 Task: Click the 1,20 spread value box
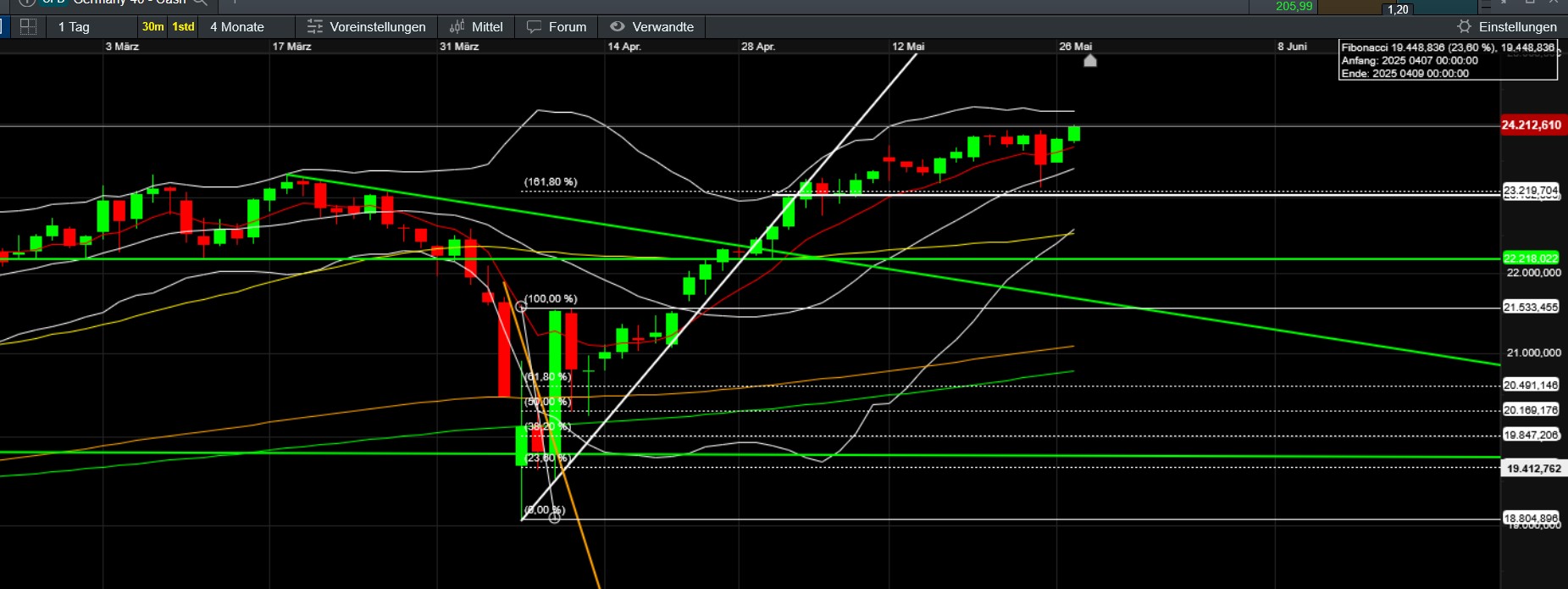[x=1398, y=9]
